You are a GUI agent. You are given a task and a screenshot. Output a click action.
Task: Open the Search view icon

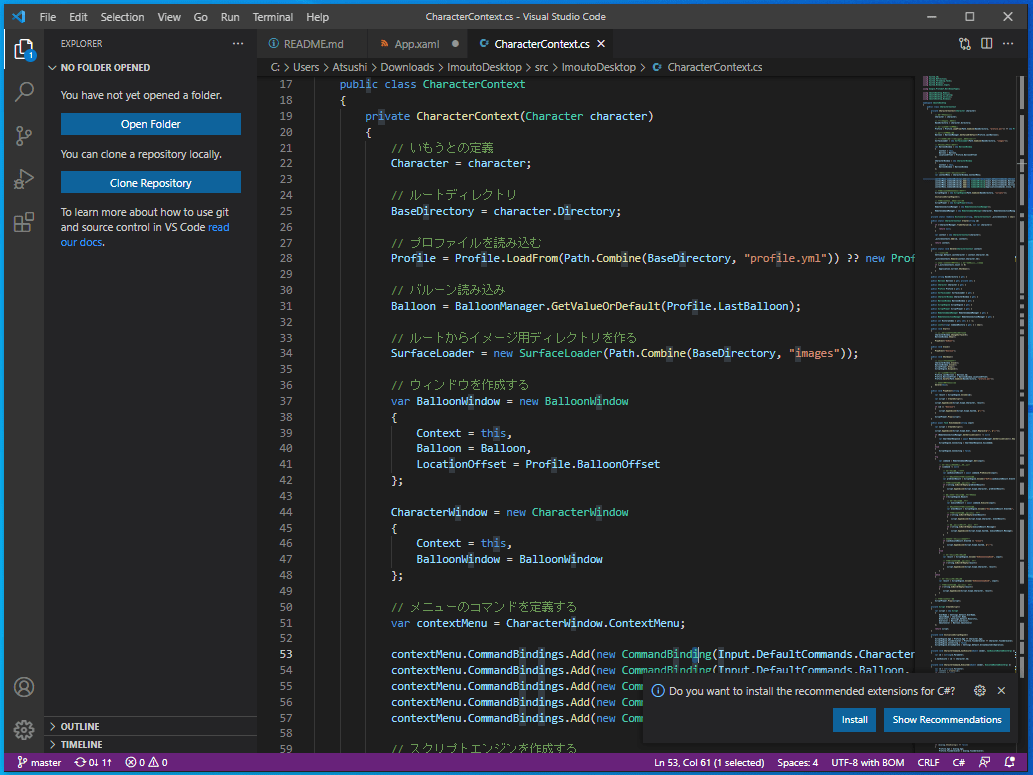[x=24, y=92]
